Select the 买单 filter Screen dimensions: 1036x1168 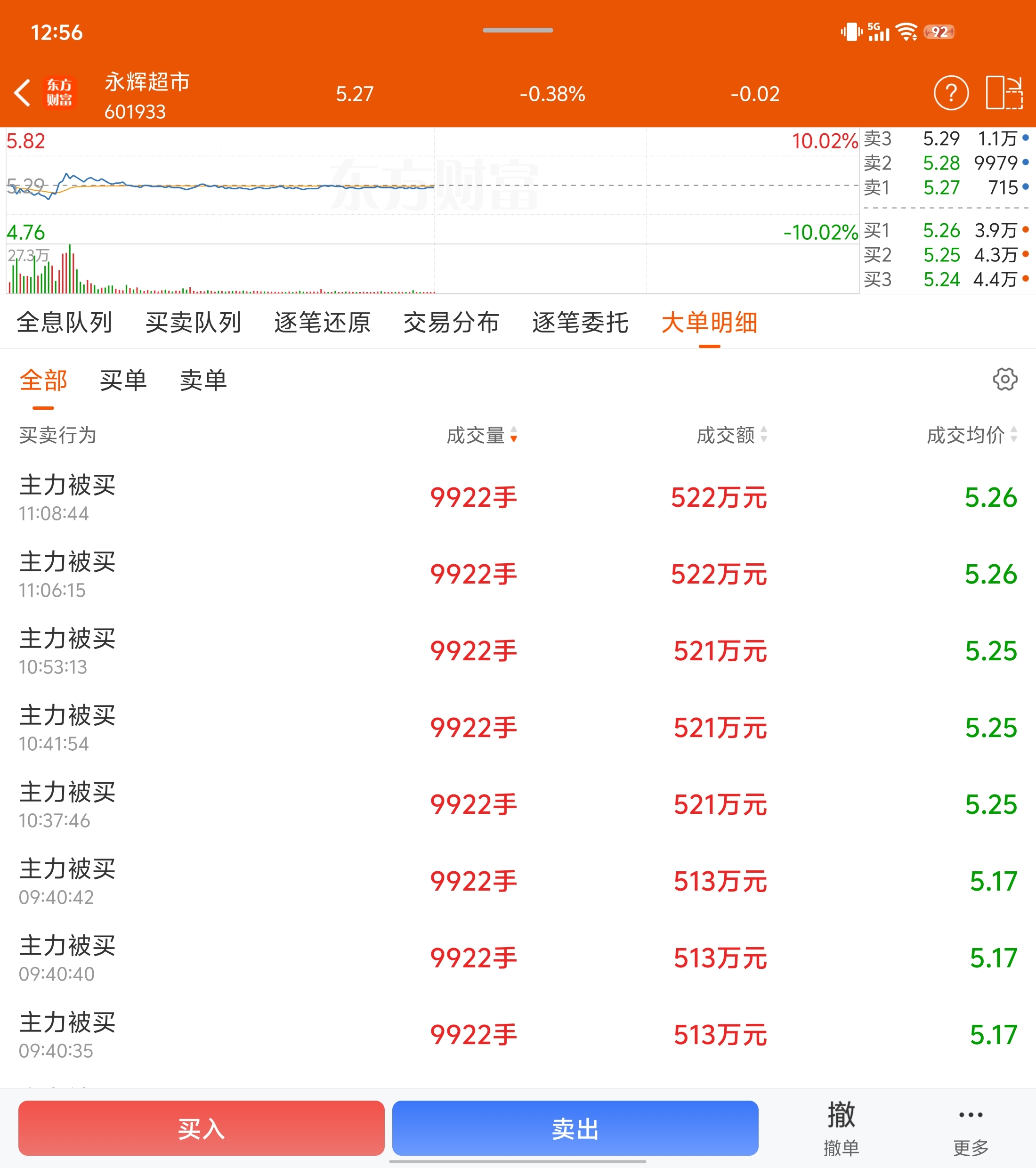(x=123, y=381)
